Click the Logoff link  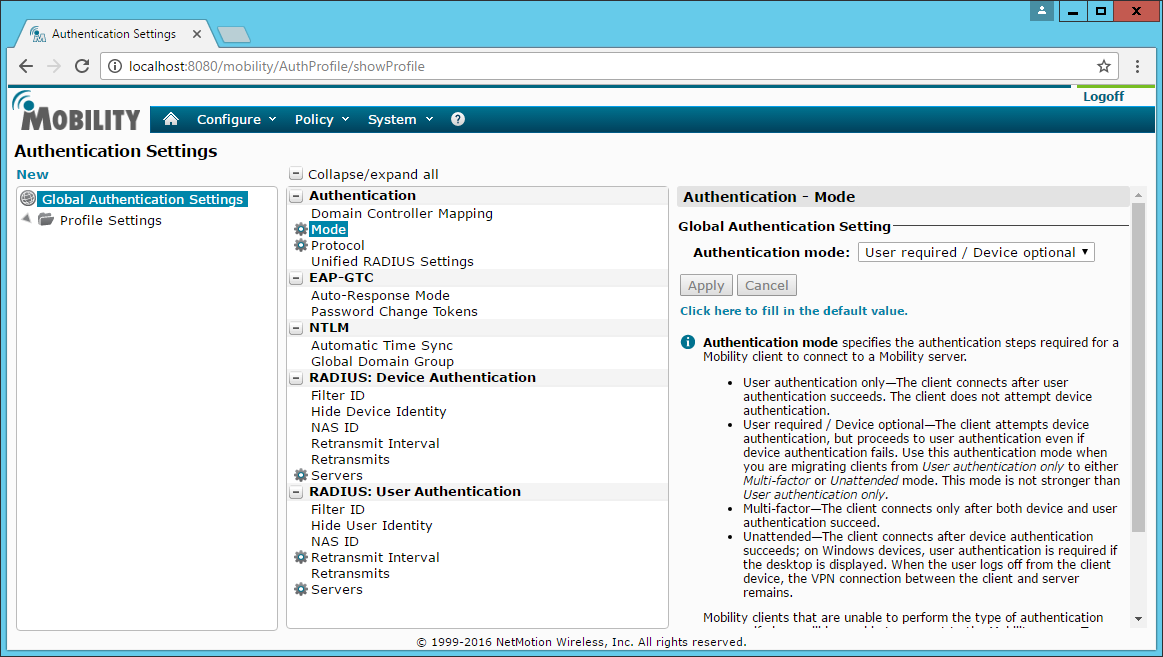(1103, 96)
